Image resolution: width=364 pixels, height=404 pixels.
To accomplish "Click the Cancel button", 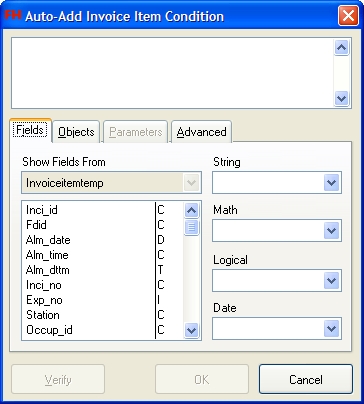I will click(306, 379).
